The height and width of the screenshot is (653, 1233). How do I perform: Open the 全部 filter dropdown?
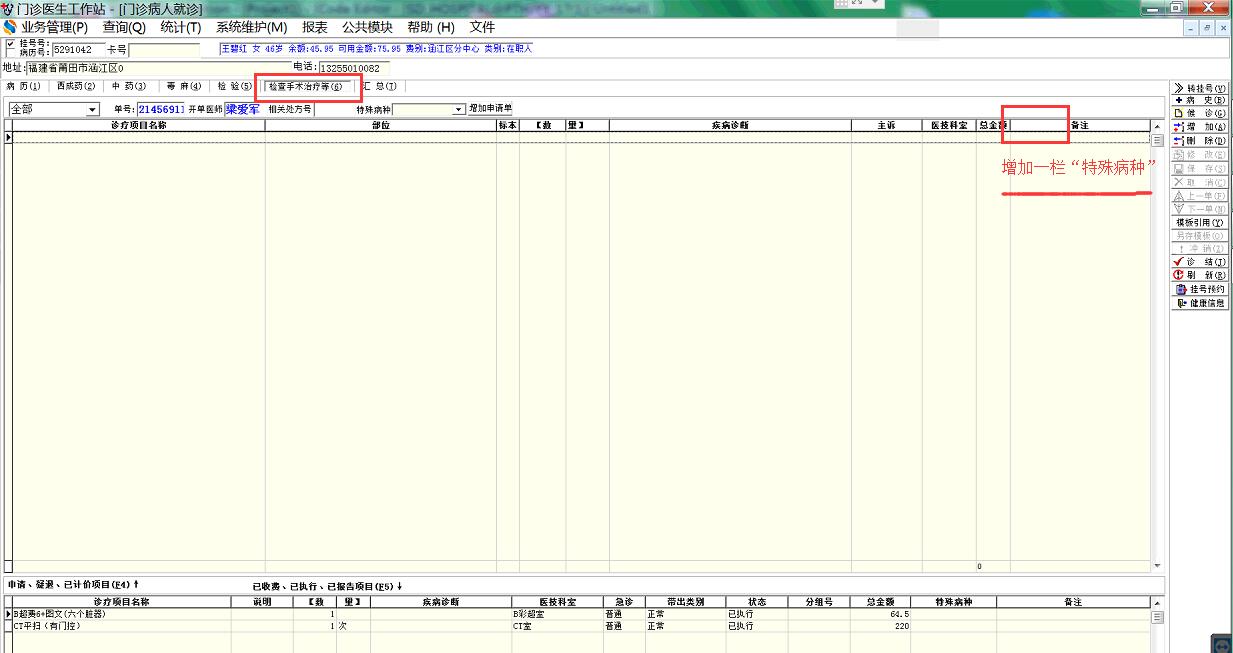(x=92, y=109)
